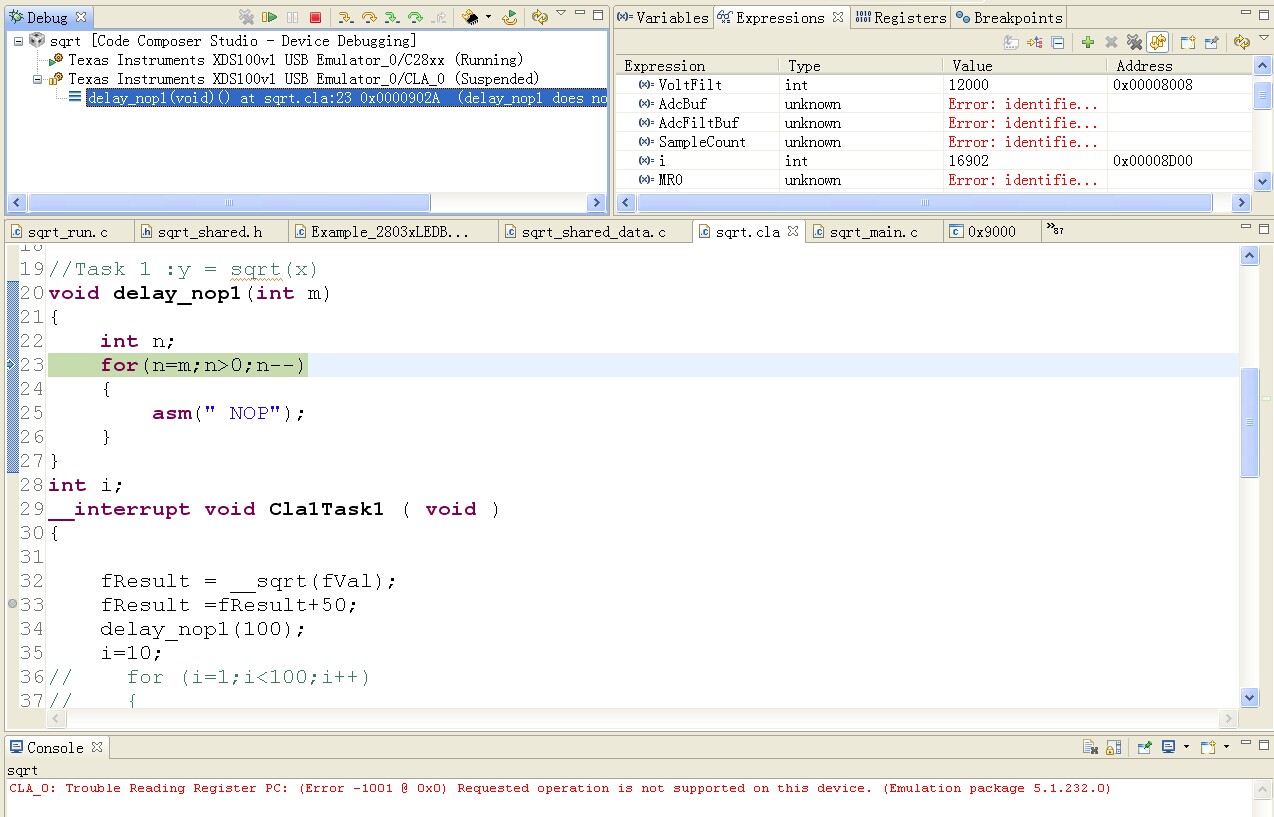Viewport: 1274px width, 817px height.
Task: Toggle Scroll Lock in Console toolbar
Action: [1114, 747]
